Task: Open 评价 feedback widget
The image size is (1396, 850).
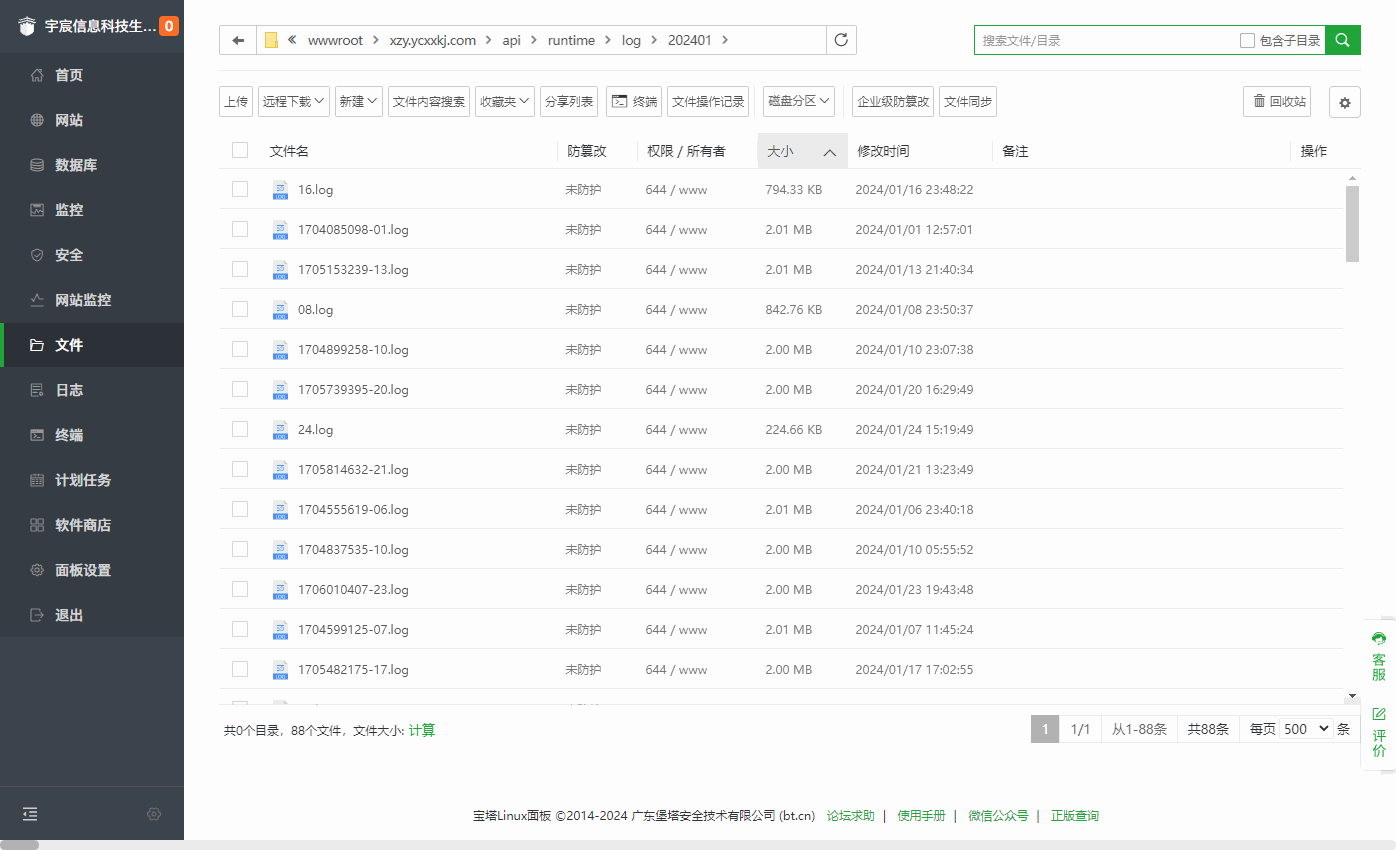Action: (1379, 731)
